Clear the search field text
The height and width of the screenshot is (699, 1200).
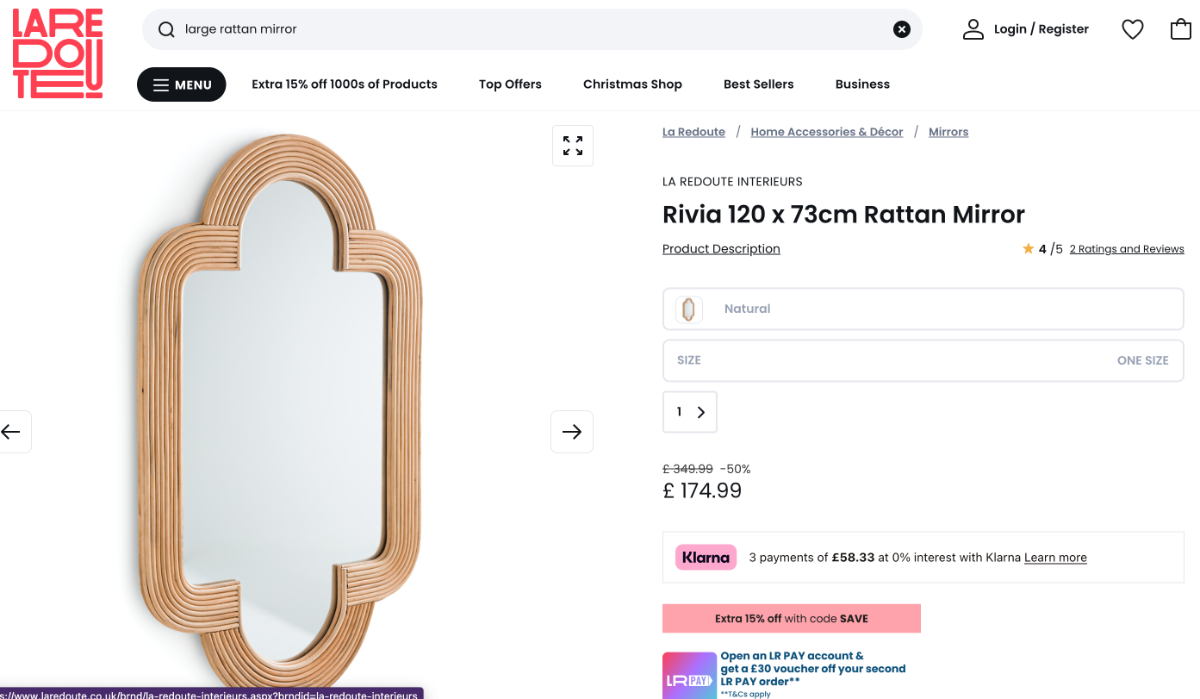902,30
